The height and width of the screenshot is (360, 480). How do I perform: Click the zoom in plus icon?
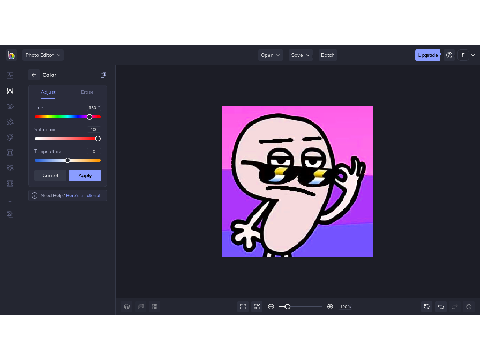tap(330, 306)
